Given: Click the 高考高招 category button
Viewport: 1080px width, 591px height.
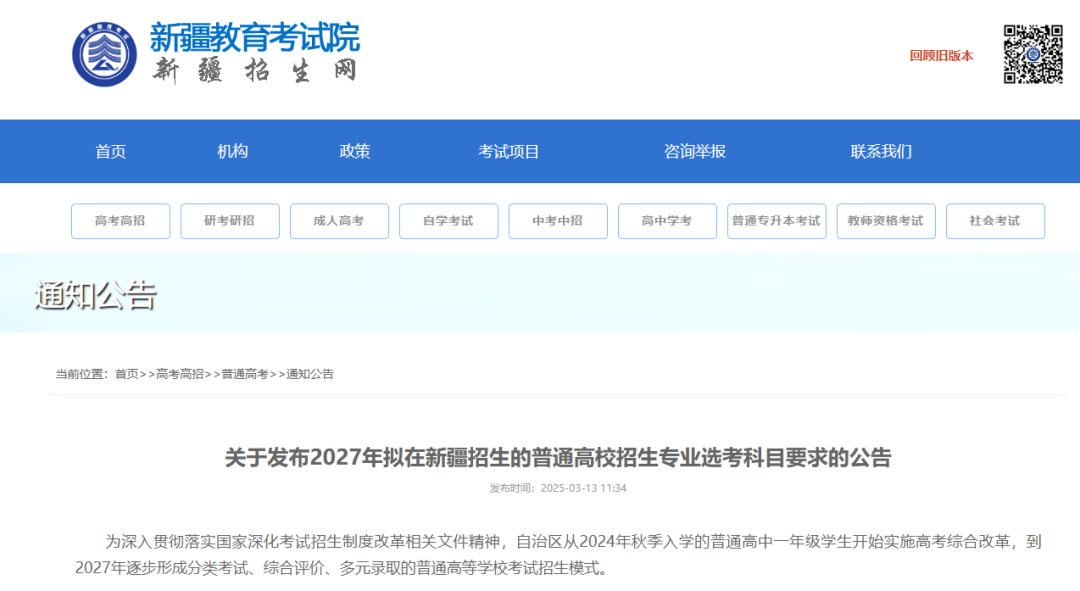Looking at the screenshot, I should 120,221.
